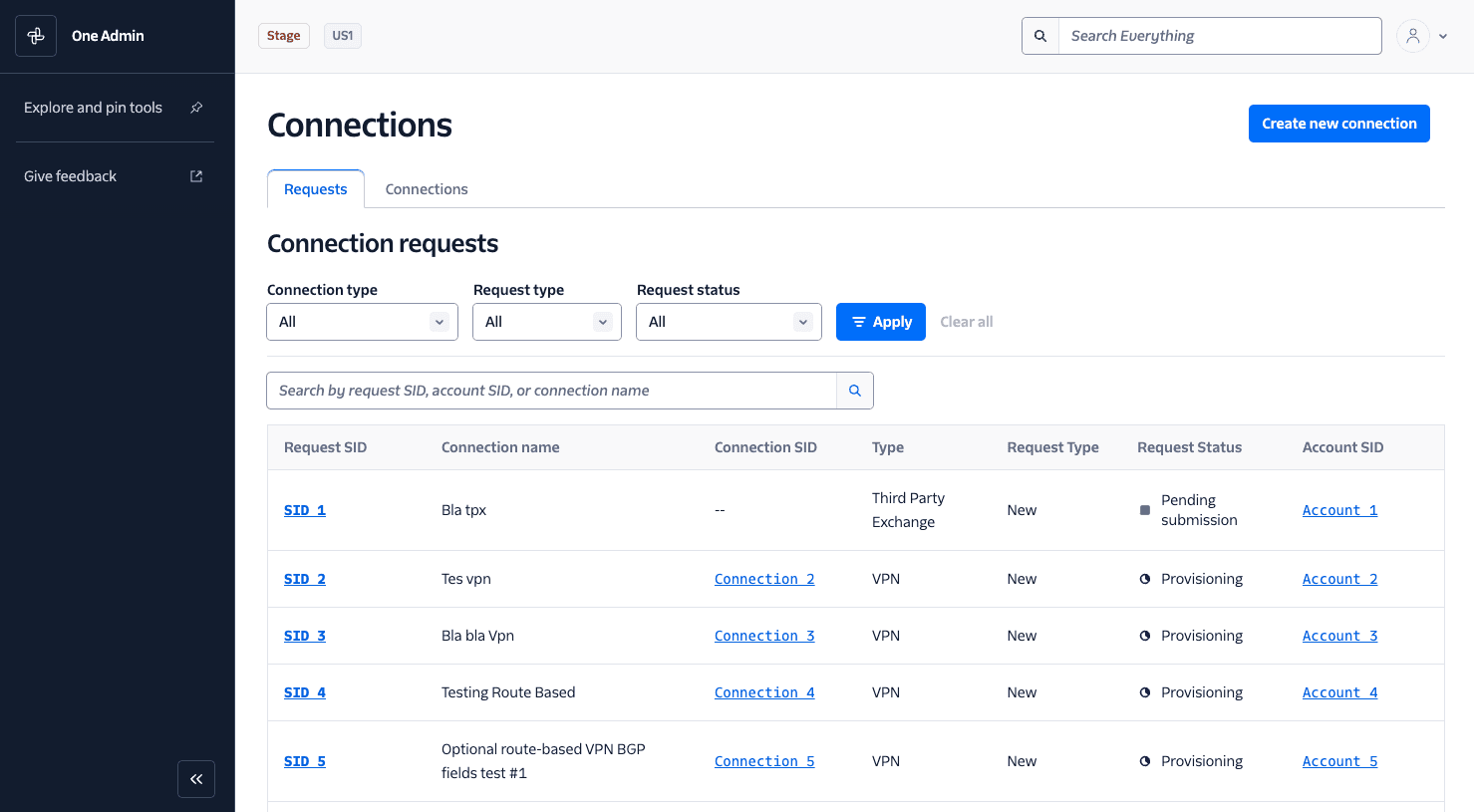Click the Provisioning status icon for SID 2

point(1144,578)
